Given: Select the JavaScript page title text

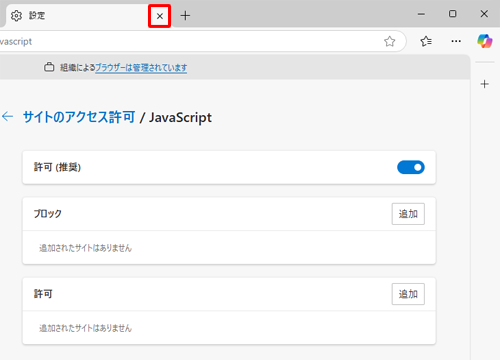Looking at the screenshot, I should [180, 117].
